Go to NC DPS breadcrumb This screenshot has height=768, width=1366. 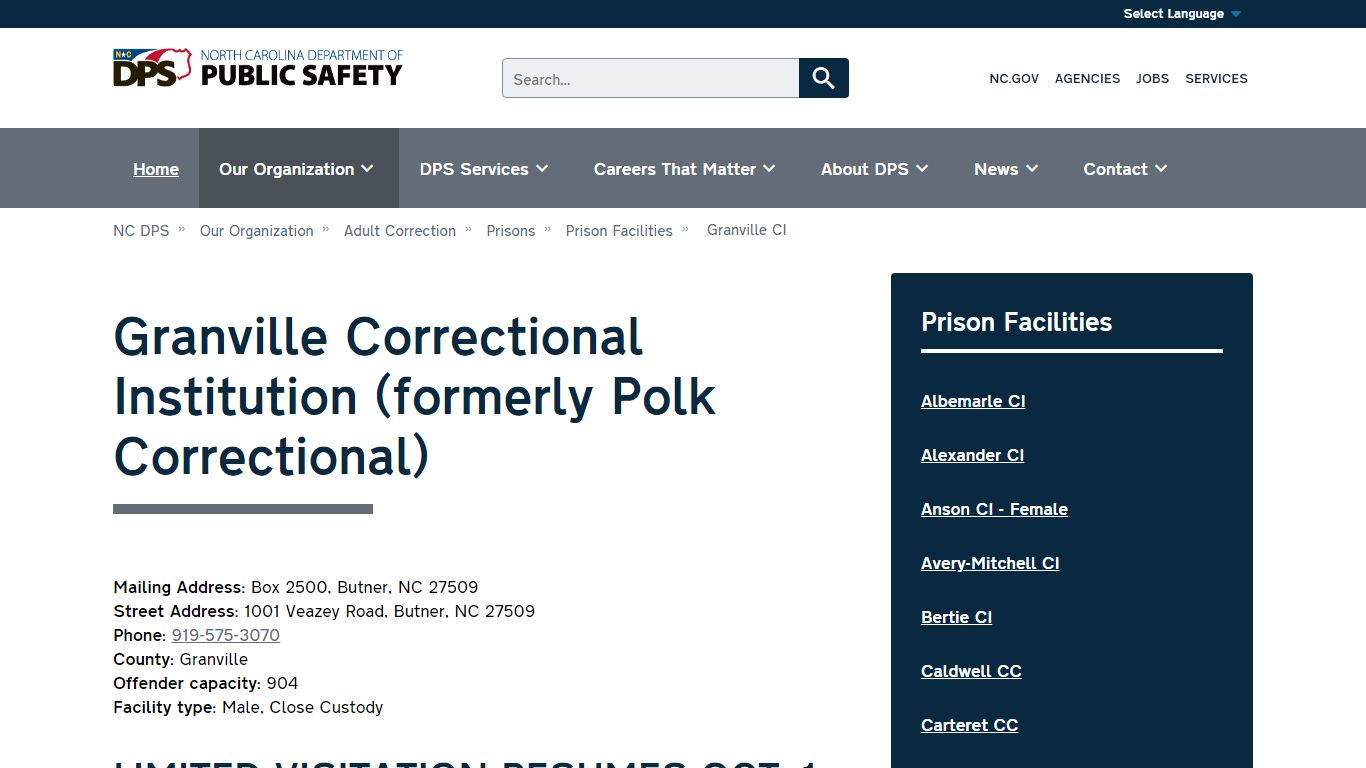coord(141,230)
